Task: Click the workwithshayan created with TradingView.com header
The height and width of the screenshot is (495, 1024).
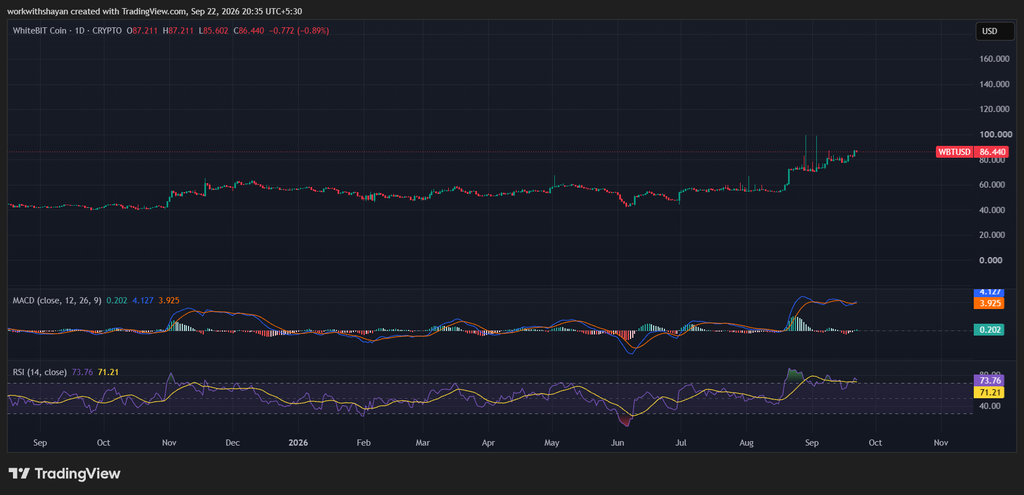Action: 154,11
